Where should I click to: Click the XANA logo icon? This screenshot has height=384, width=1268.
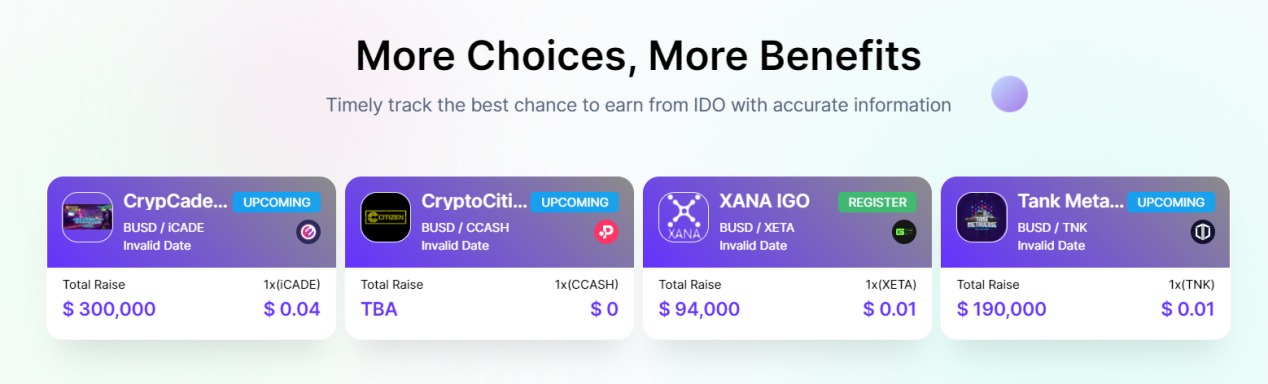point(684,217)
